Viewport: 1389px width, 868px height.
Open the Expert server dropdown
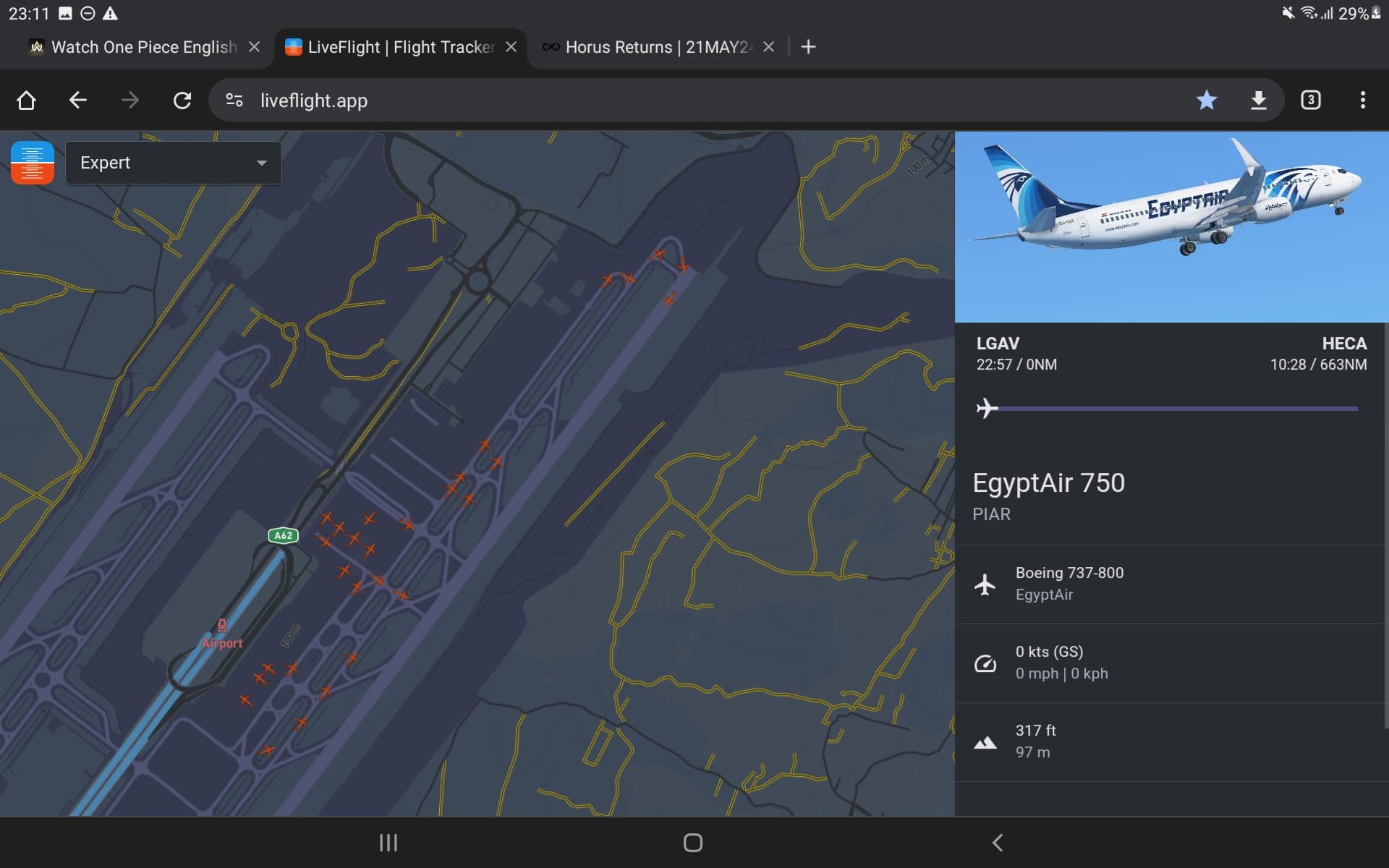(174, 163)
